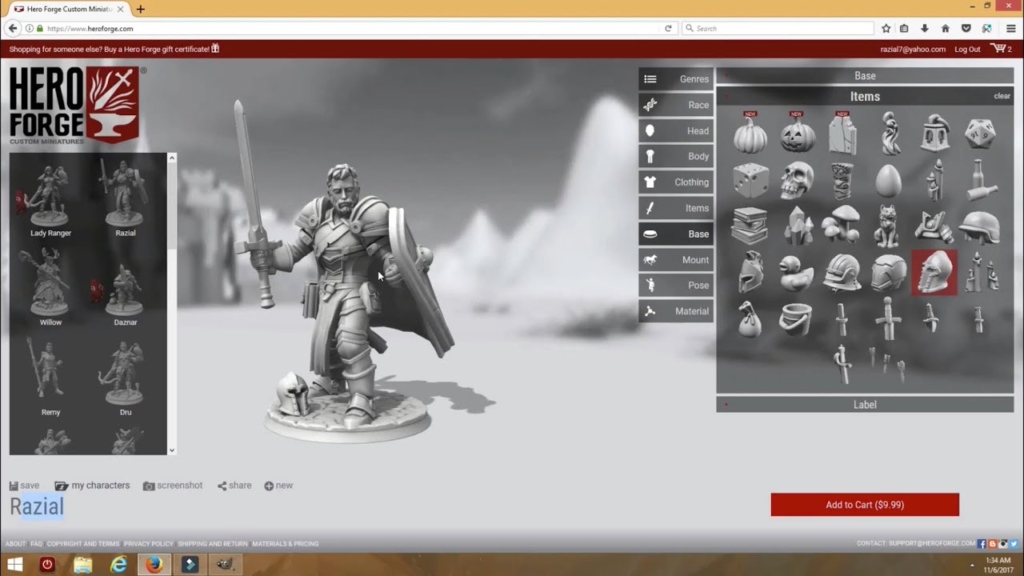Open my characters list
The height and width of the screenshot is (576, 1024).
[x=92, y=485]
